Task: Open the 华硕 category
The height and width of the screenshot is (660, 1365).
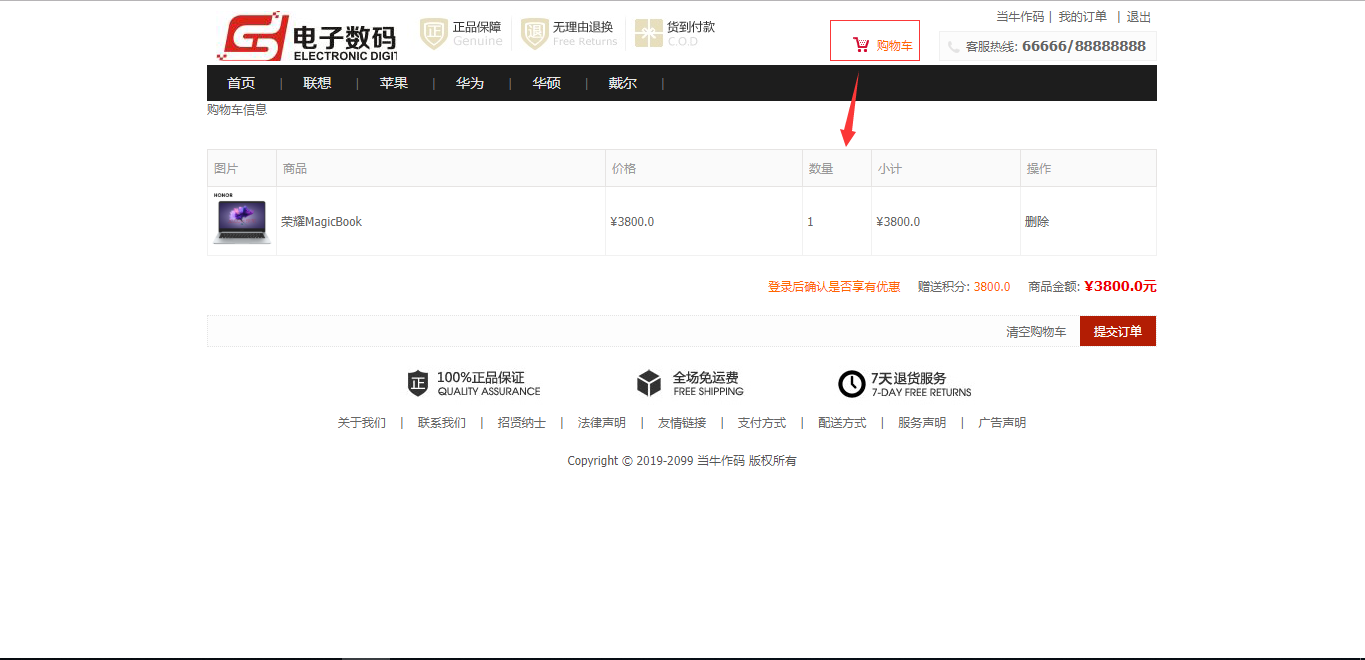Action: (x=546, y=83)
